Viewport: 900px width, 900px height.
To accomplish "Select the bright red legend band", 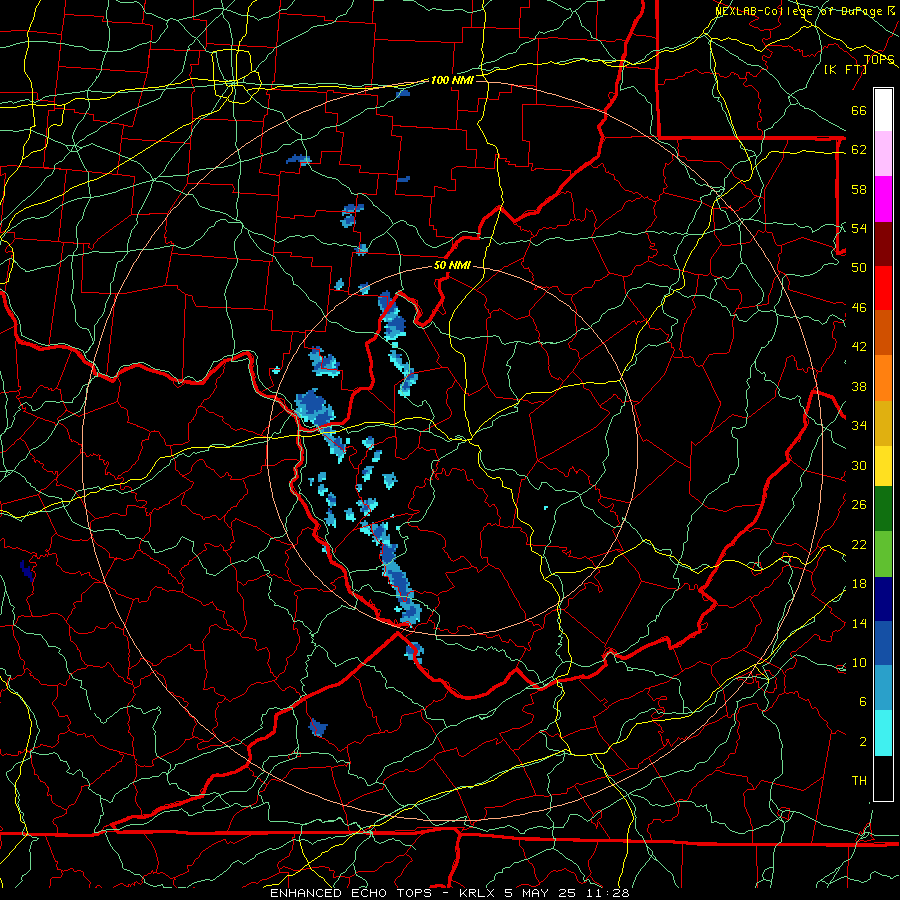I will click(883, 288).
